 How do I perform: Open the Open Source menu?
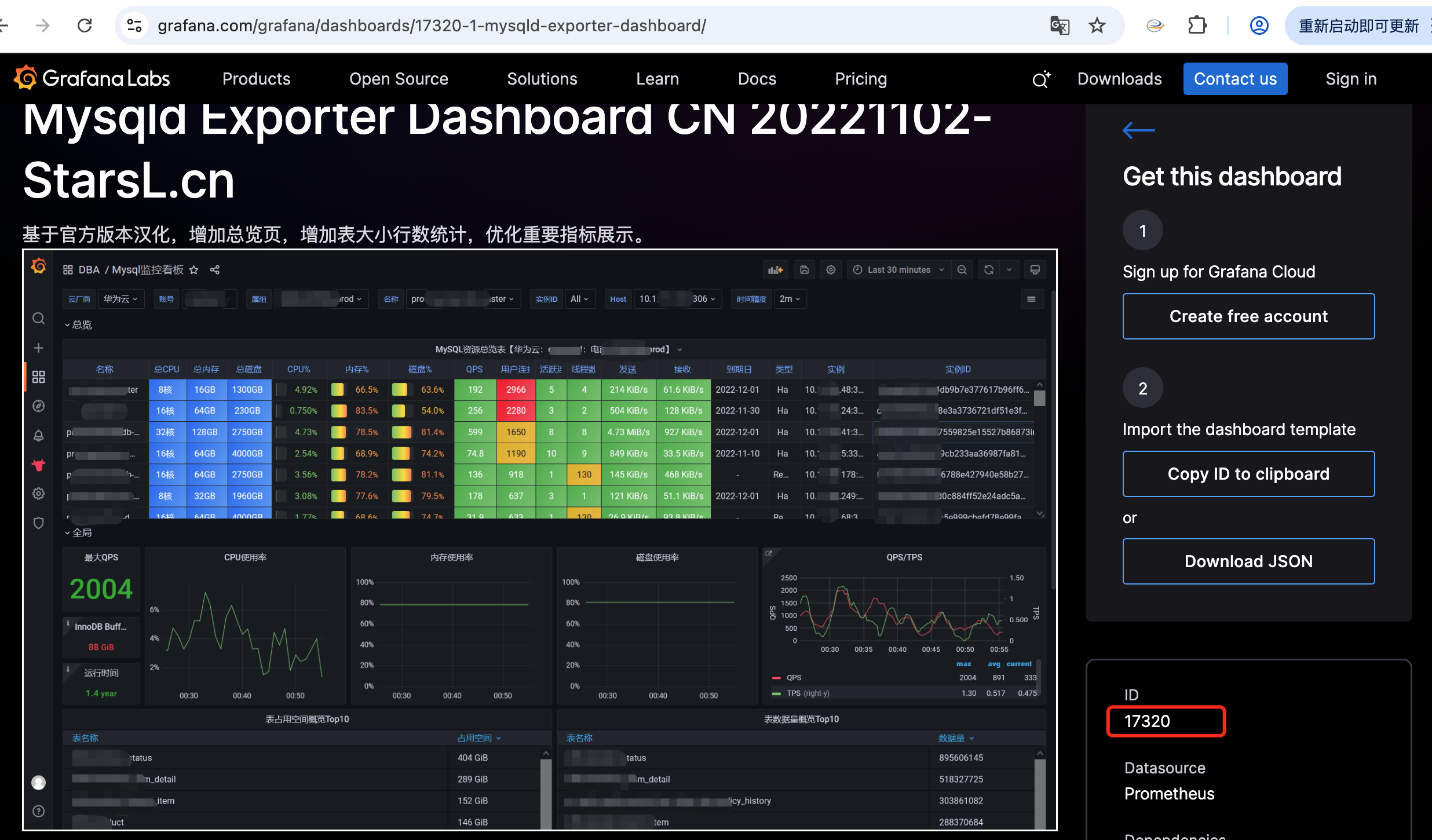coord(399,79)
